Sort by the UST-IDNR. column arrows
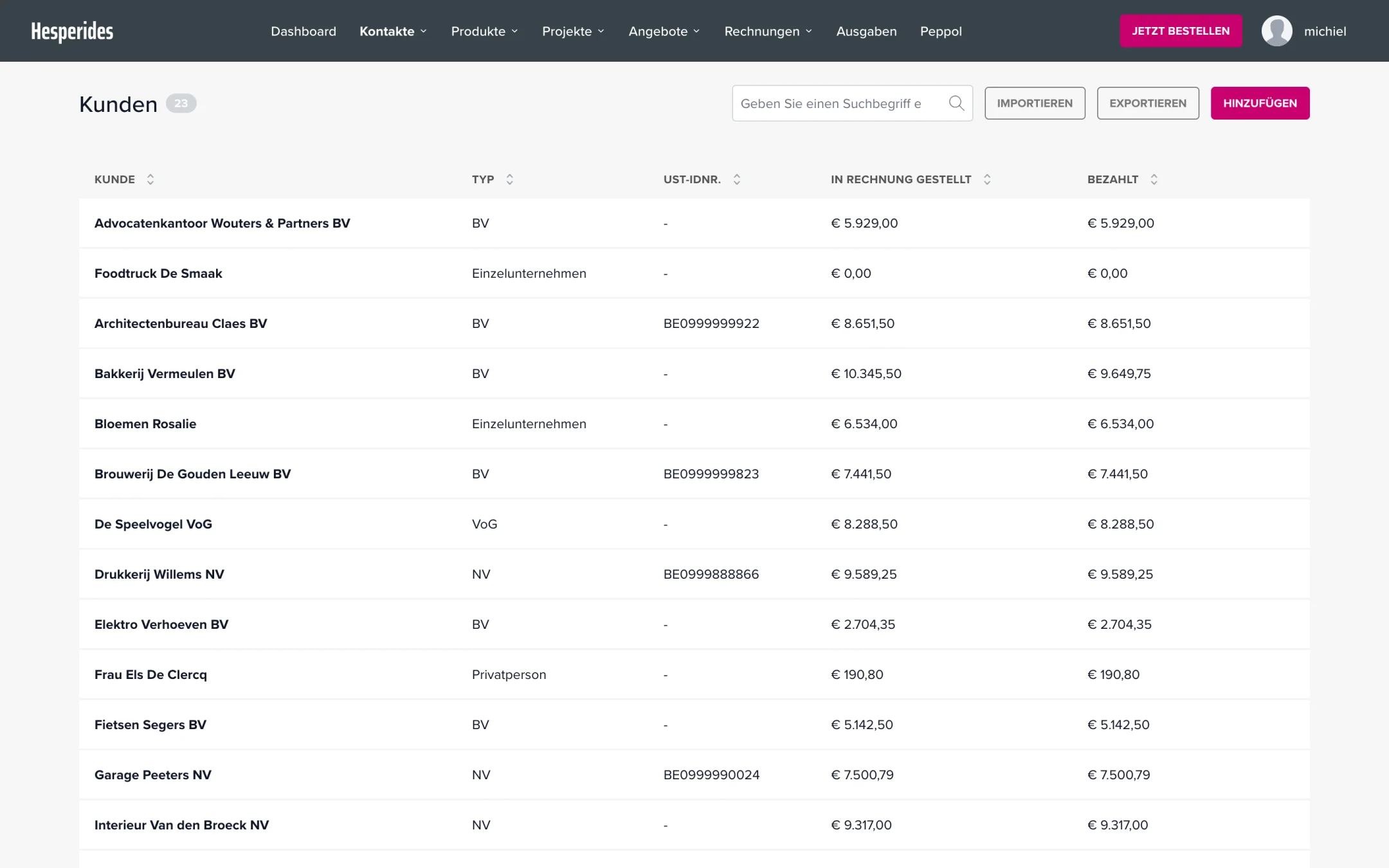The image size is (1389, 868). pyautogui.click(x=737, y=179)
